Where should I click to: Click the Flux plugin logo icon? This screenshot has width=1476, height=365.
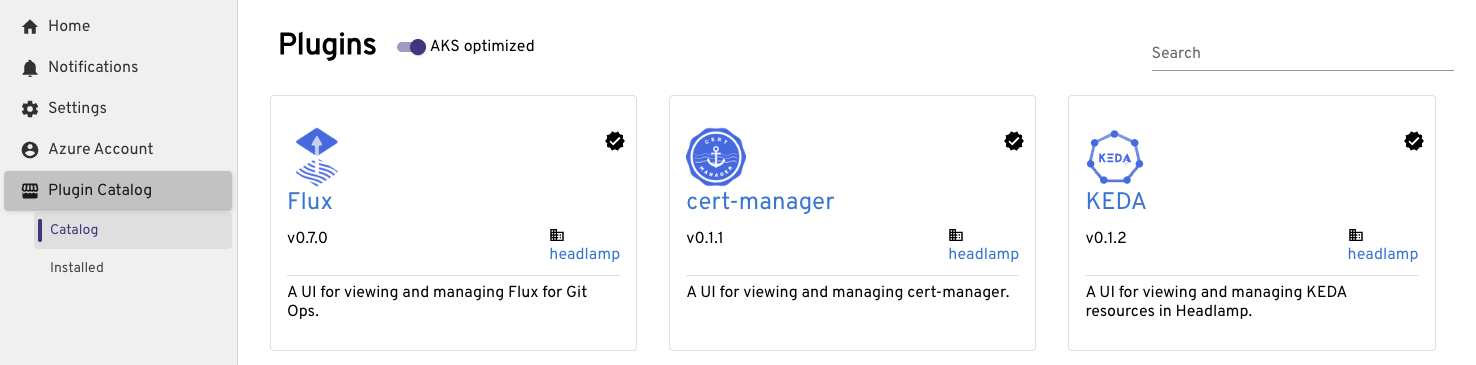tap(317, 157)
